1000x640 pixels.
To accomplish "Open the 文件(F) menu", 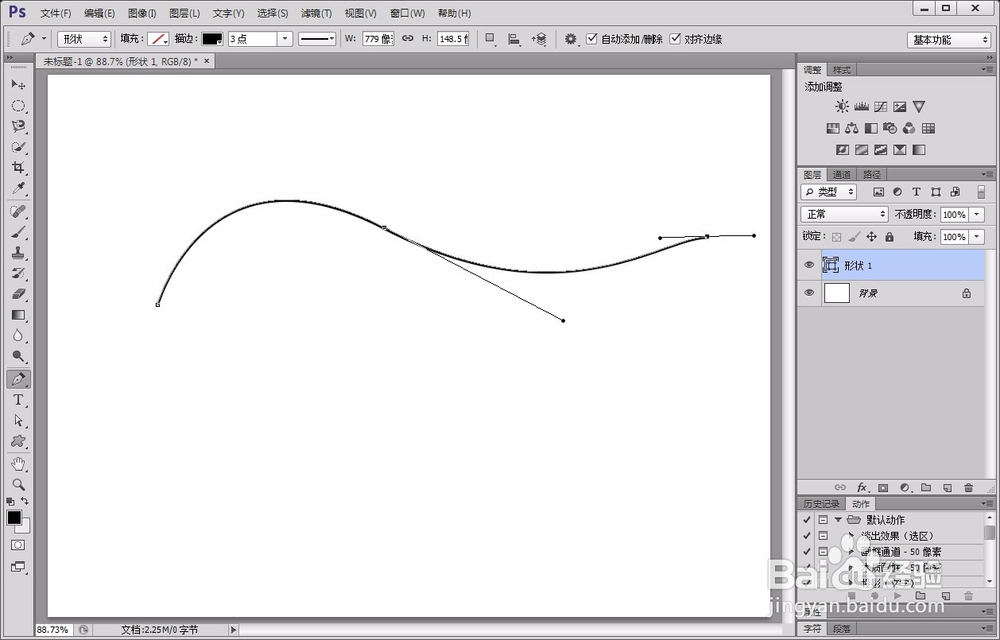I will (x=55, y=13).
